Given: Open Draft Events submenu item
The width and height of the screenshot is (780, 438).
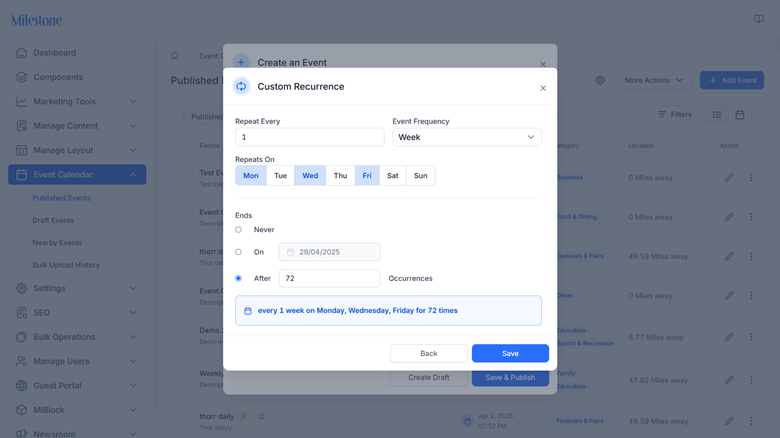Looking at the screenshot, I should tap(53, 220).
